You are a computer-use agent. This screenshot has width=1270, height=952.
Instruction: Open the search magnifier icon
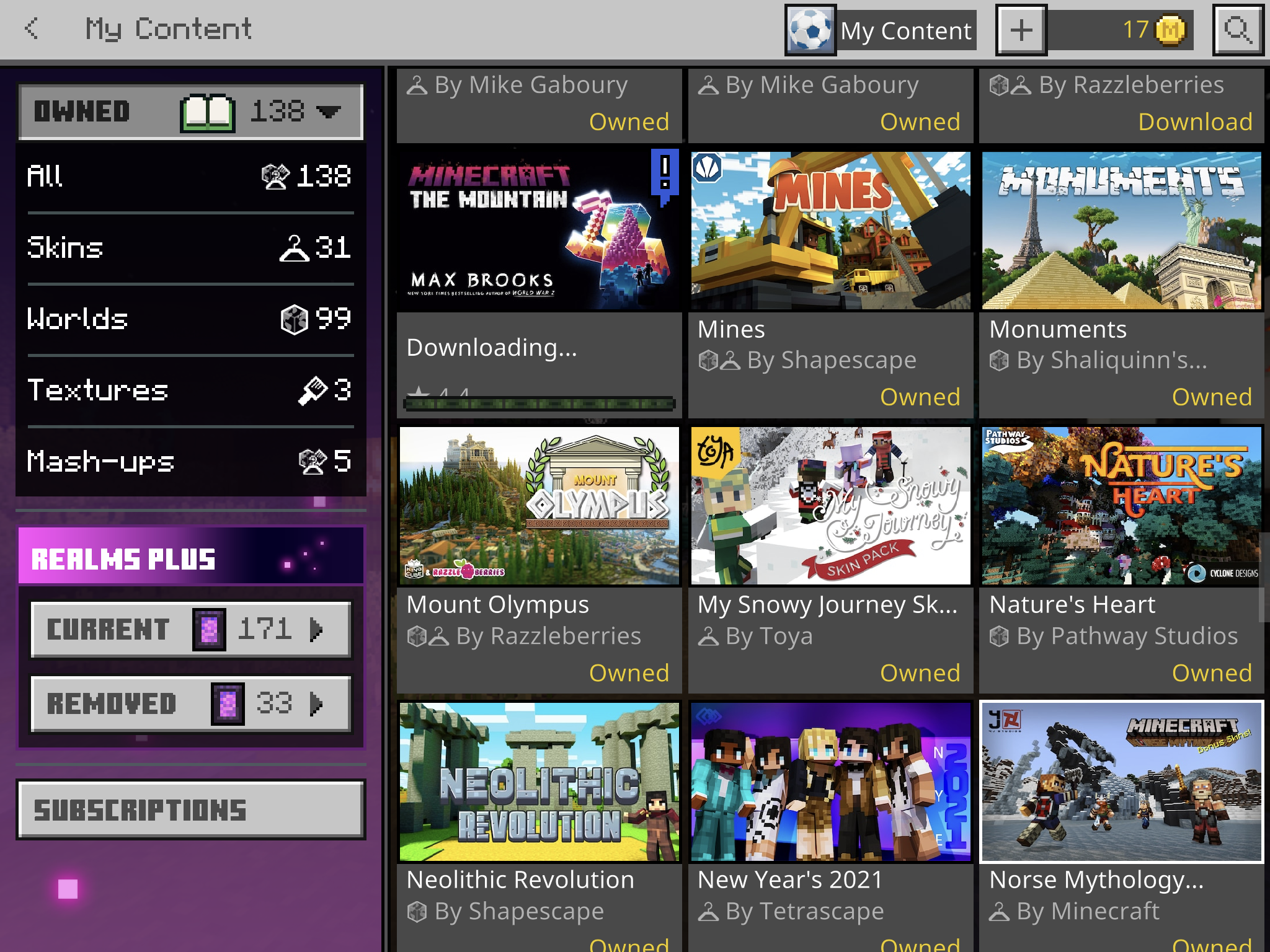coord(1238,30)
